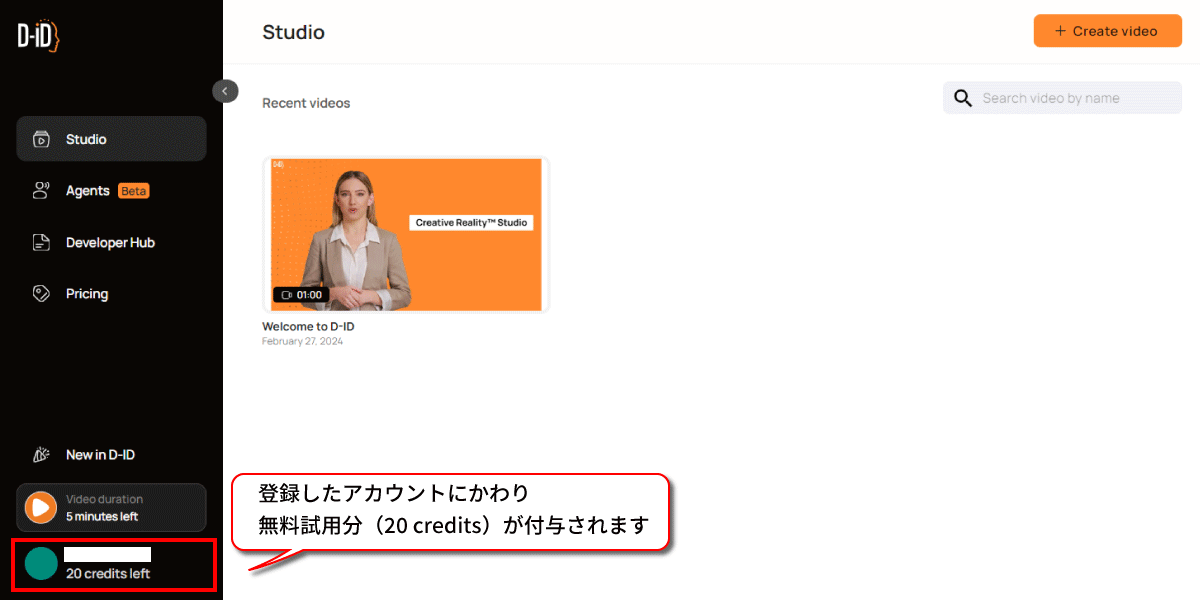This screenshot has width=1200, height=600.
Task: Click the 01:00 duration badge
Action: (x=300, y=295)
